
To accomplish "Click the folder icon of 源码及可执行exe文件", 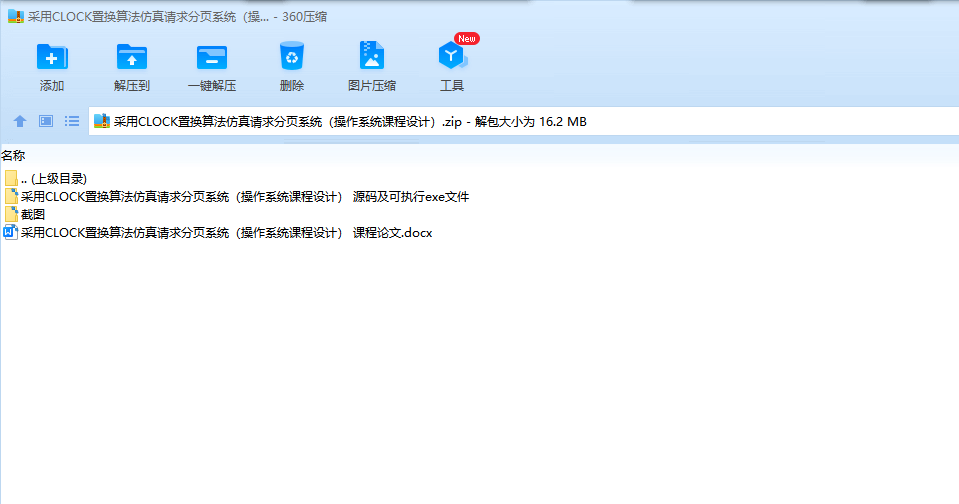I will pos(11,196).
